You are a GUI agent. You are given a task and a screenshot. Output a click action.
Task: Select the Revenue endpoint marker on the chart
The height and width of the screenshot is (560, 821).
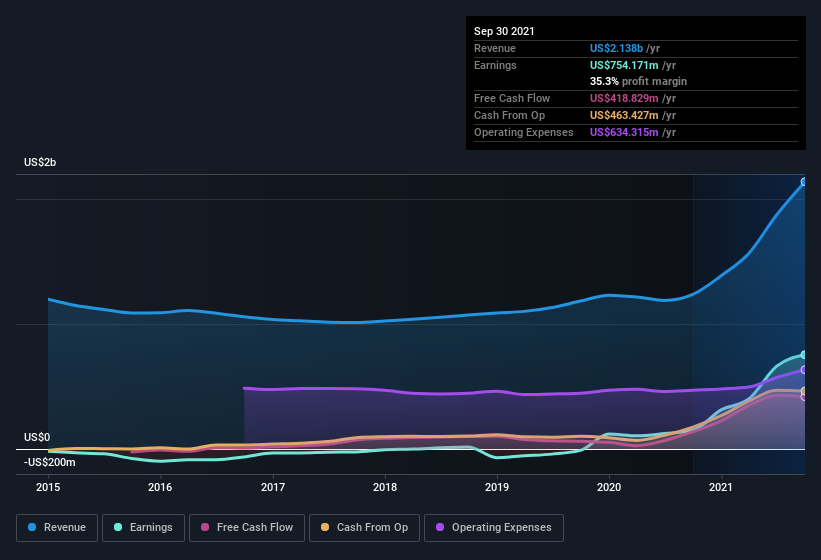(x=804, y=182)
